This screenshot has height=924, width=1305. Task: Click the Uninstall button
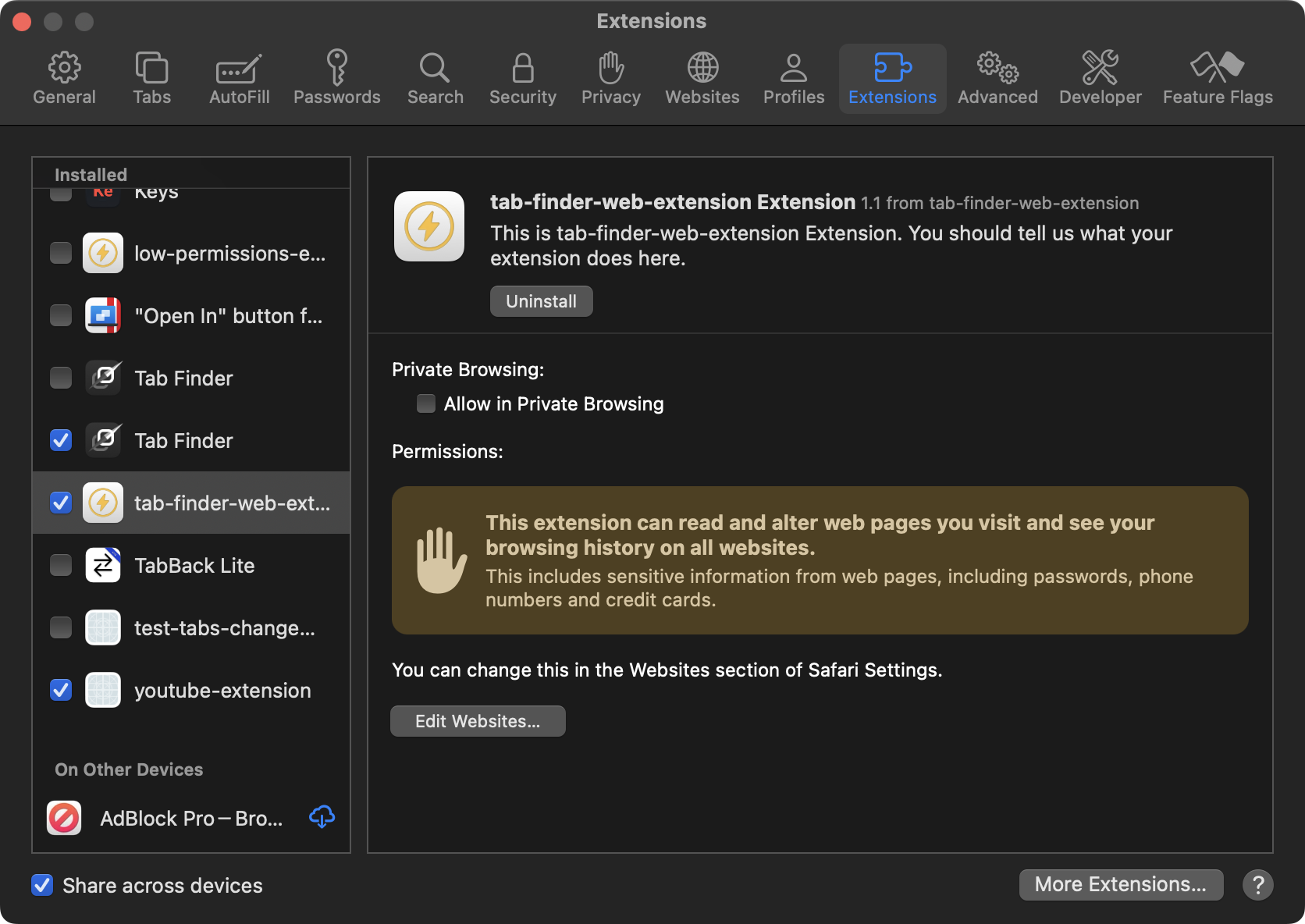[x=541, y=301]
